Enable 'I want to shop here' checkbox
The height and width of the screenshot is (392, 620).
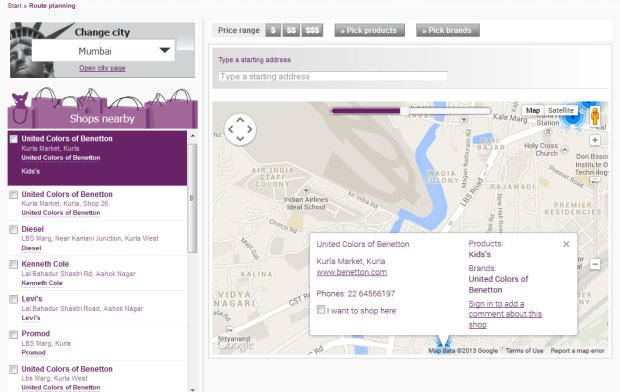point(321,310)
